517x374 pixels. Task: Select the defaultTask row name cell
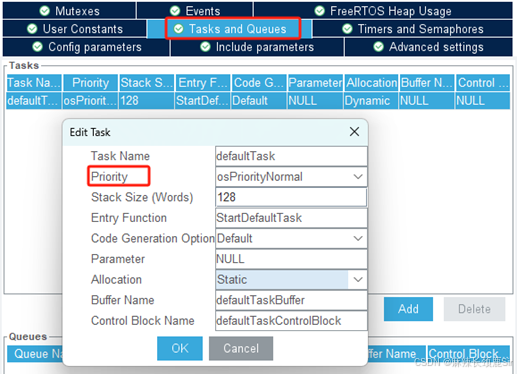(x=34, y=101)
